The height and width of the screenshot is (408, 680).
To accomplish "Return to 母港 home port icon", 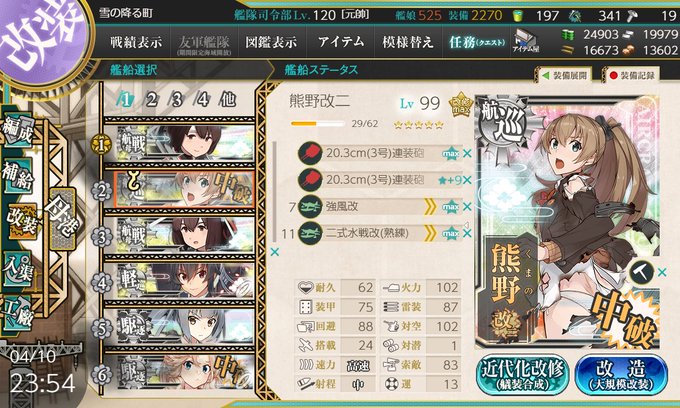I will point(62,218).
